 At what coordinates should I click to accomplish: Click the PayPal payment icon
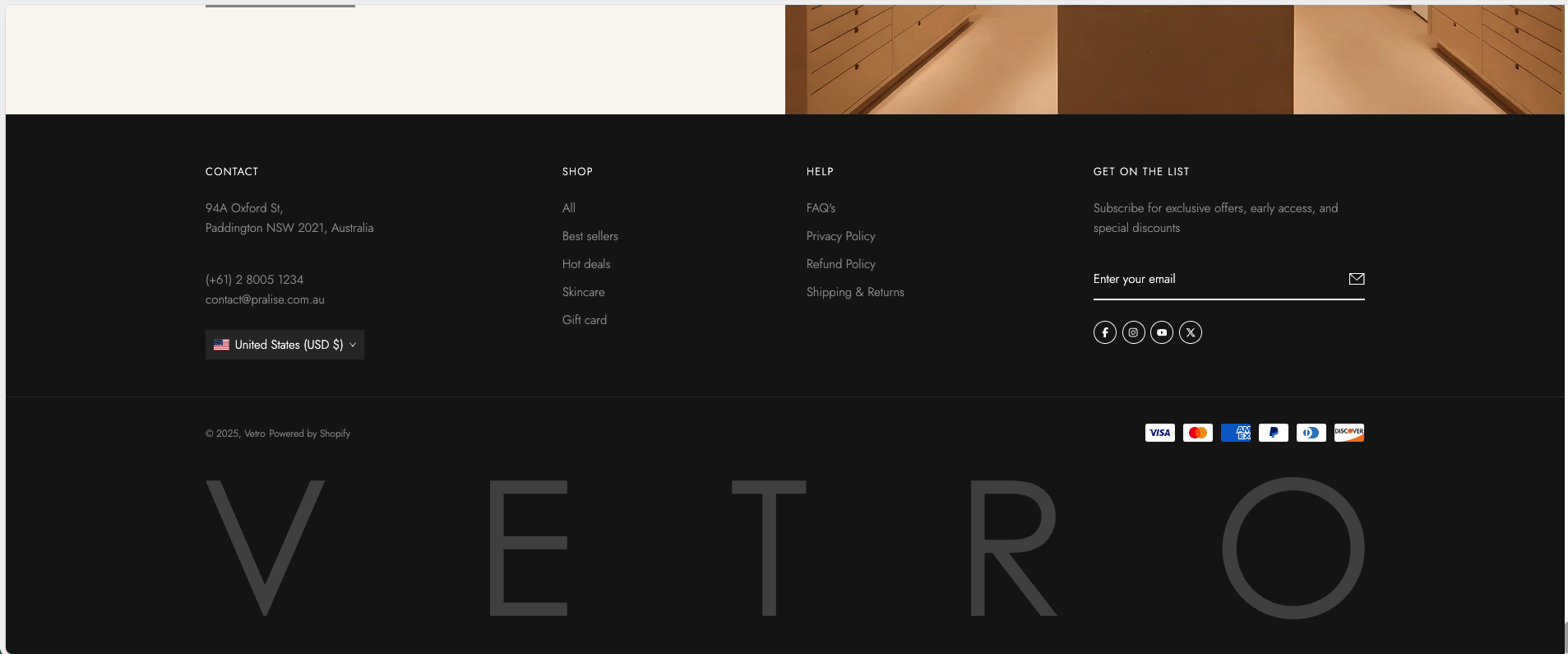point(1273,433)
